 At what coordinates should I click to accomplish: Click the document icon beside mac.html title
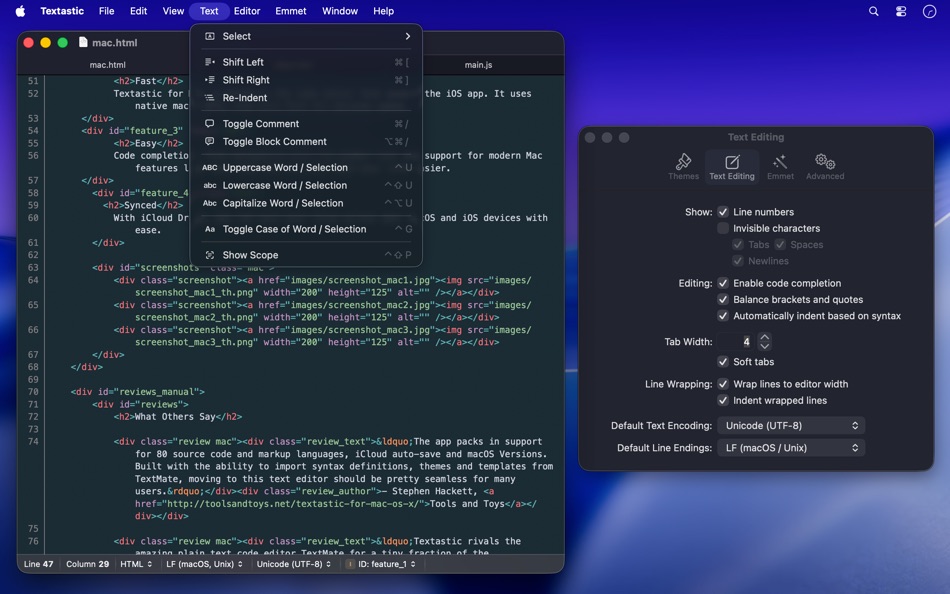click(84, 43)
